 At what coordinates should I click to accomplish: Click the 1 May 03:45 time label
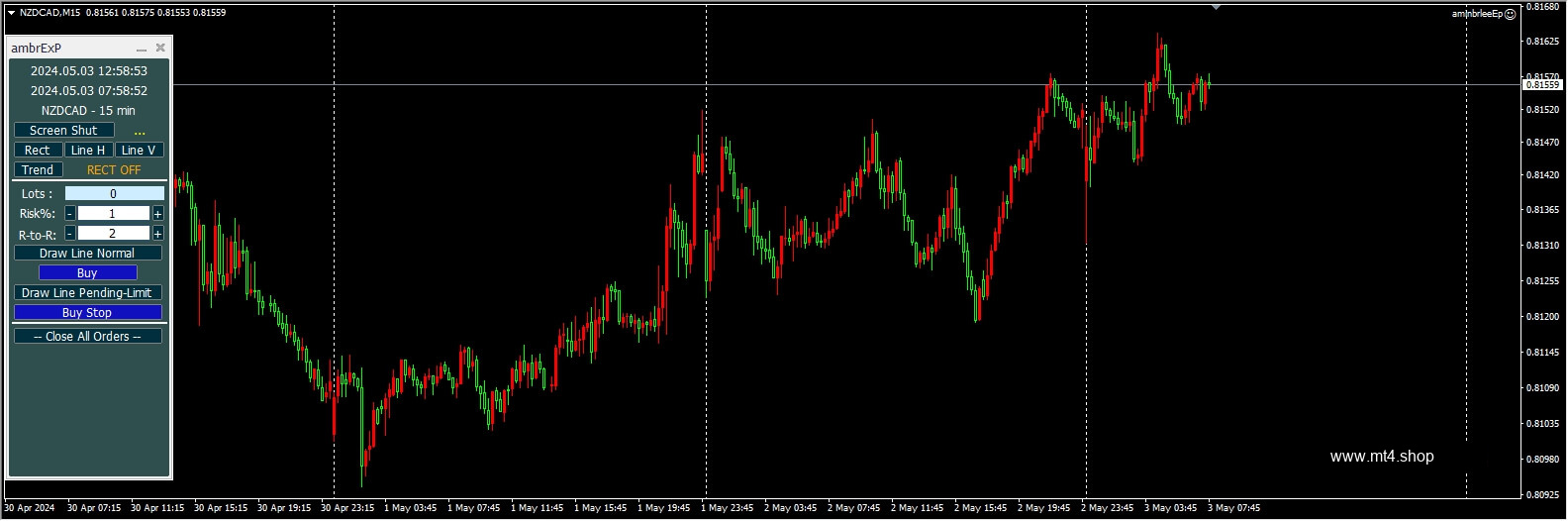(410, 509)
